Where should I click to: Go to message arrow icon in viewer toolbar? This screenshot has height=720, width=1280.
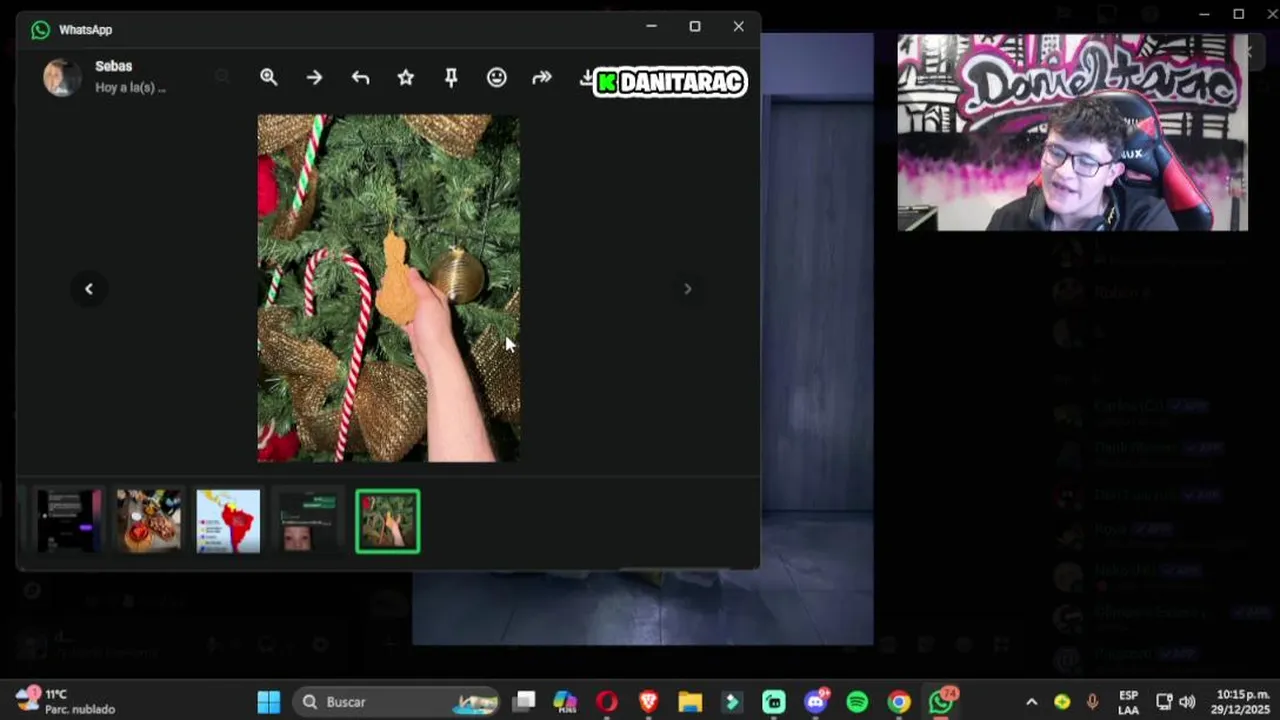314,77
